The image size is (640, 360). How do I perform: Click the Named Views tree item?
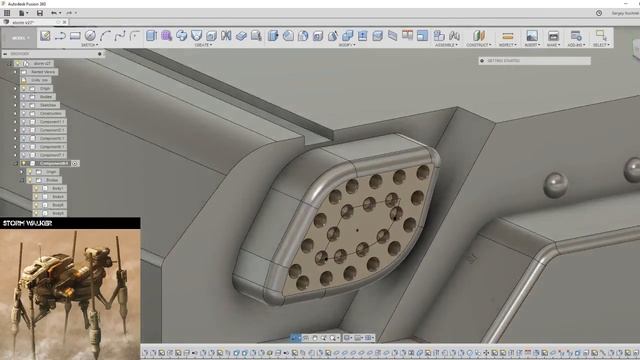tap(43, 72)
